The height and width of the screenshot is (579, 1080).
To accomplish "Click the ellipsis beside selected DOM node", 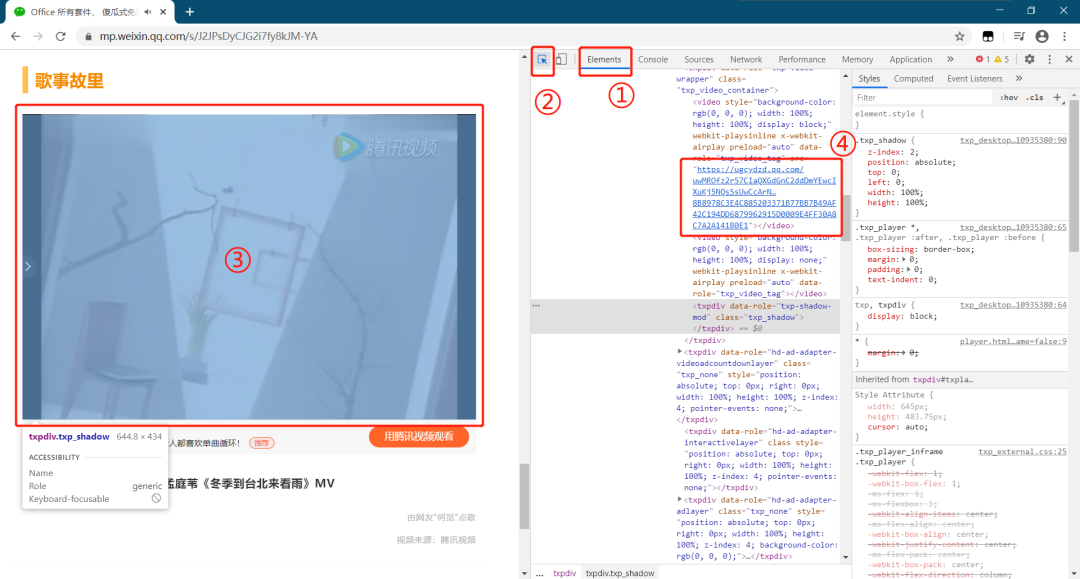I will coord(536,306).
